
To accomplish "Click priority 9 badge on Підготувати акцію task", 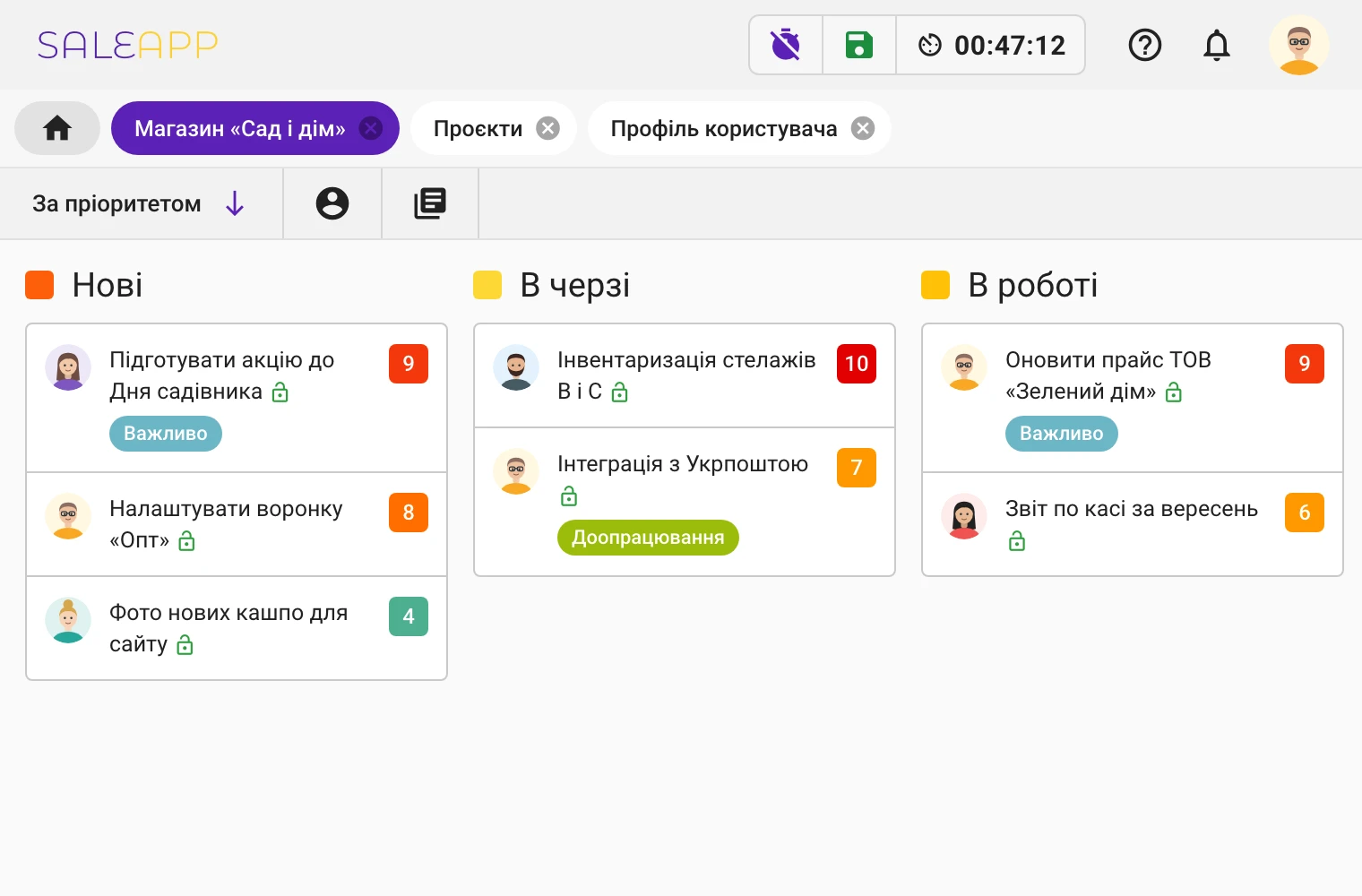I will pos(409,364).
